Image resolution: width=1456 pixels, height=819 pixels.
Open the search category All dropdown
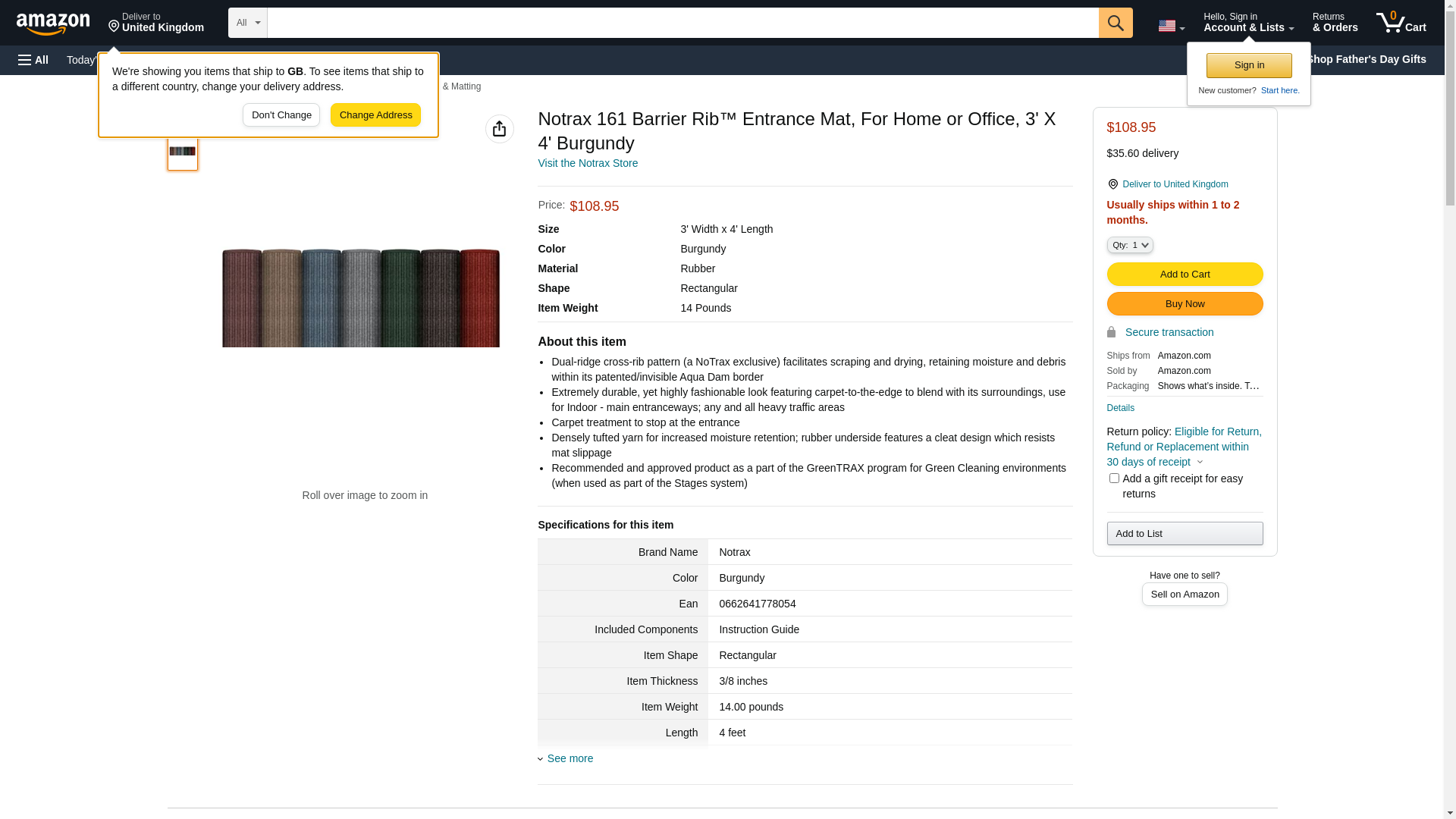point(247,23)
